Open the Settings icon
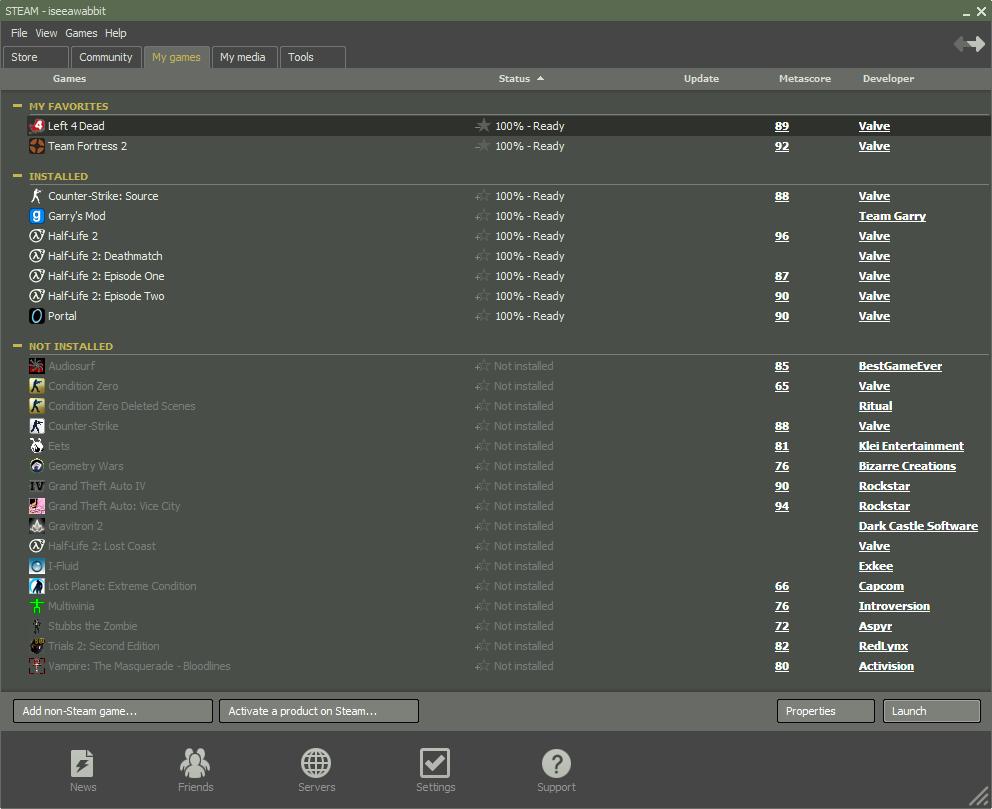This screenshot has width=992, height=809. click(x=435, y=763)
